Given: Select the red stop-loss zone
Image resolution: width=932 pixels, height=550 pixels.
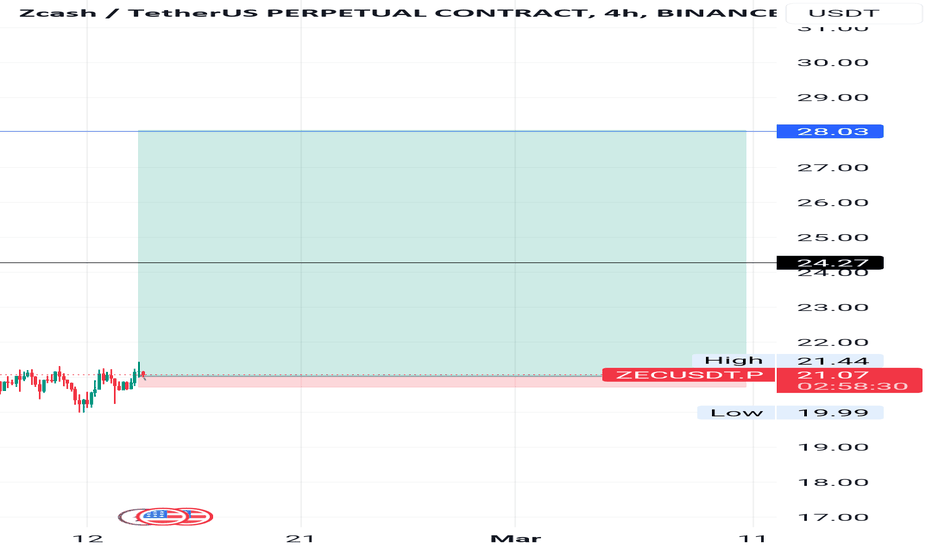Looking at the screenshot, I should pos(442,382).
